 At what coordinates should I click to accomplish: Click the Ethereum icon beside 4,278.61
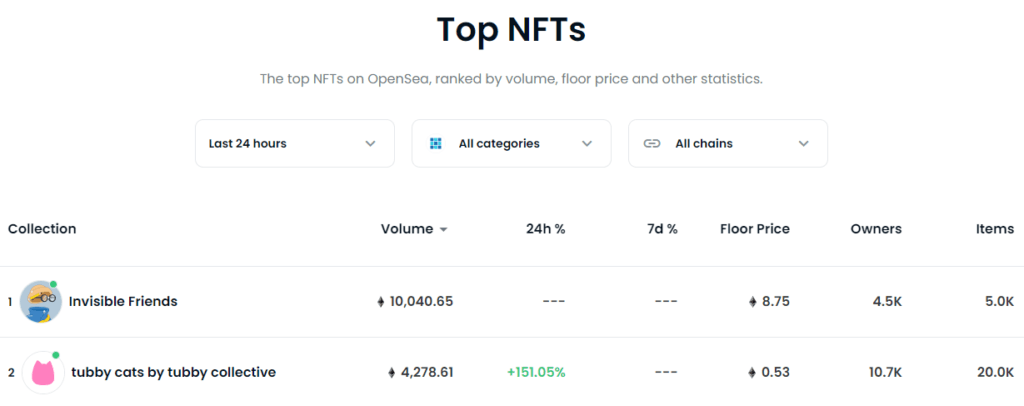392,373
